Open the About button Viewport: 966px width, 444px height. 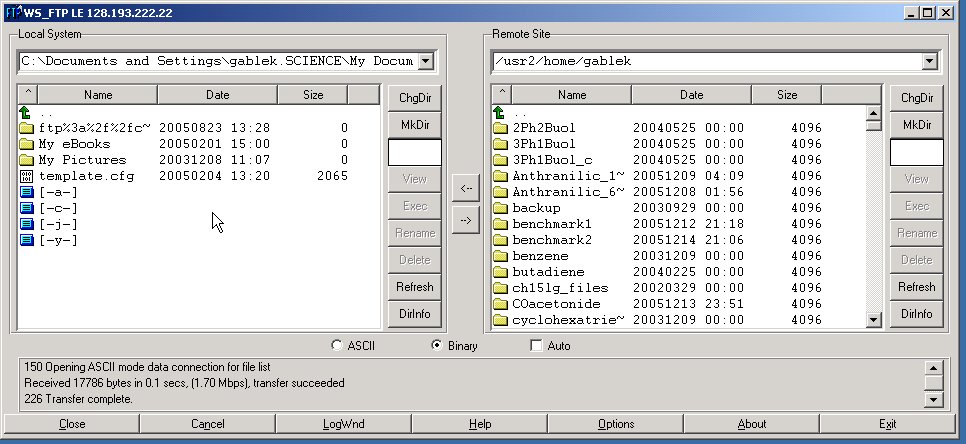tap(752, 424)
